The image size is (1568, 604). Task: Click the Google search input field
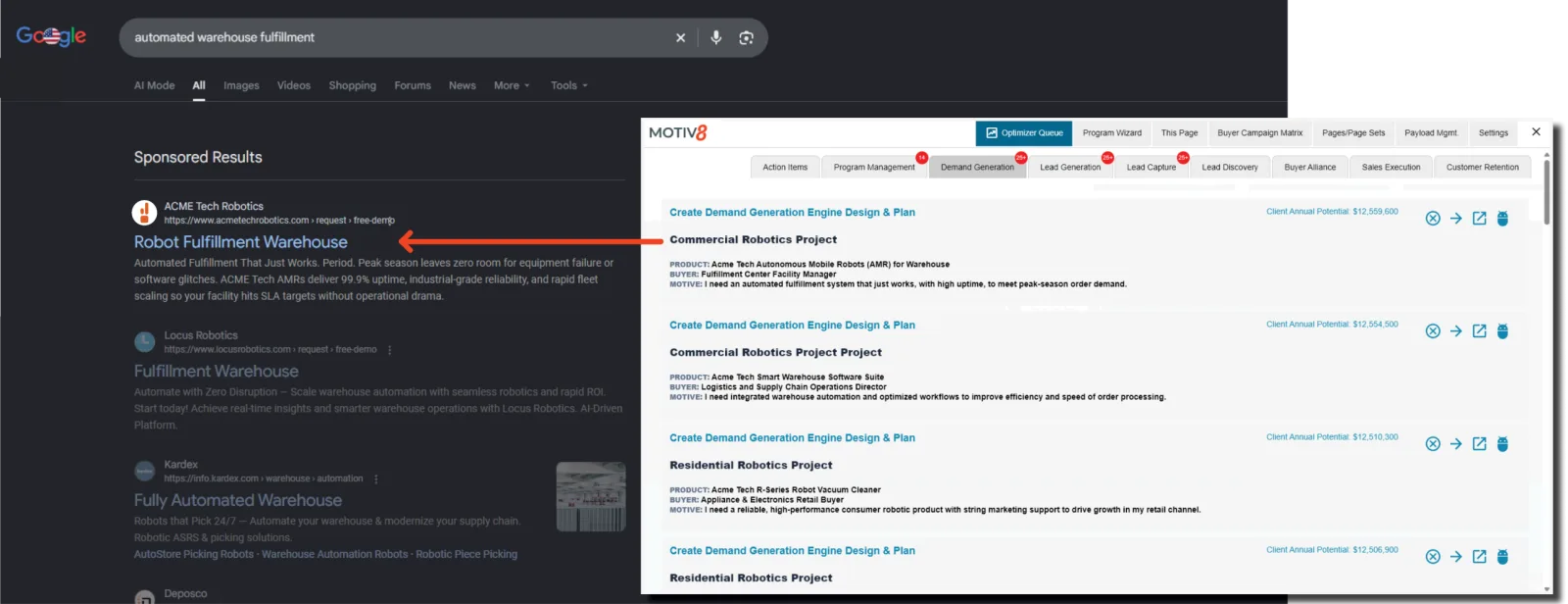coord(397,37)
